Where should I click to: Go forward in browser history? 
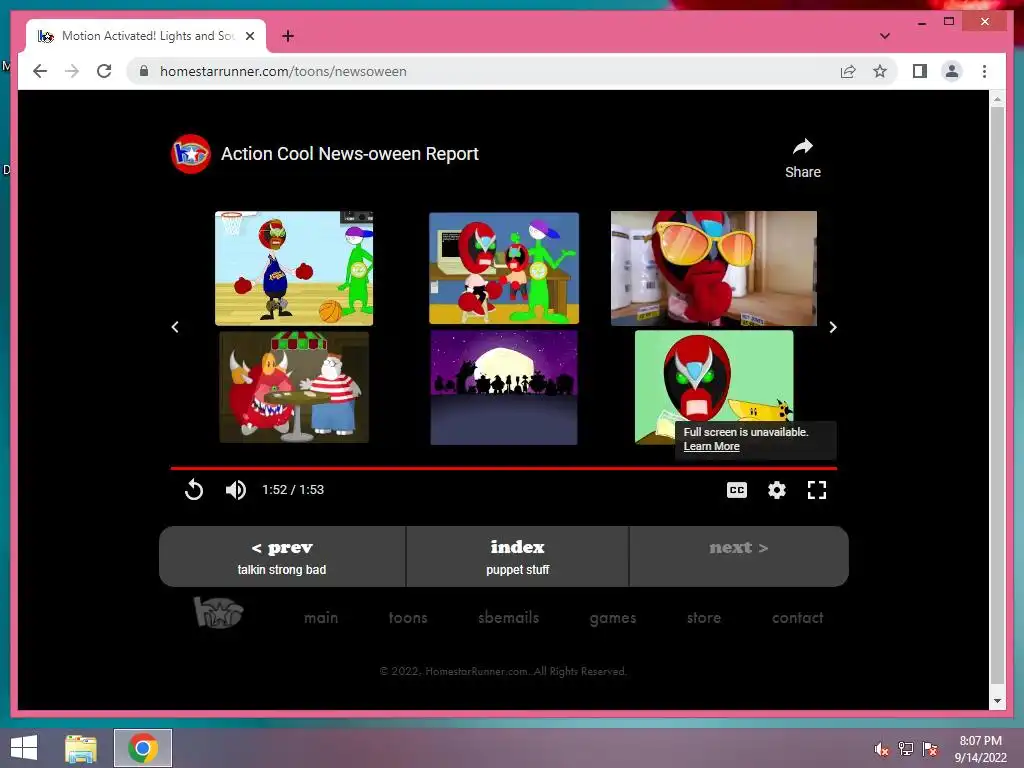72,71
